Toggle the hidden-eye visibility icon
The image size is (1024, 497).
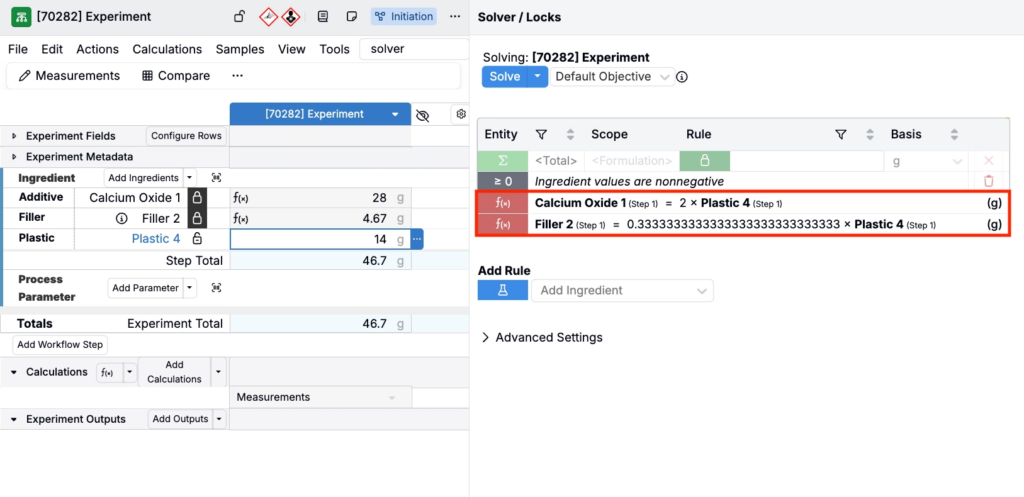pos(423,115)
